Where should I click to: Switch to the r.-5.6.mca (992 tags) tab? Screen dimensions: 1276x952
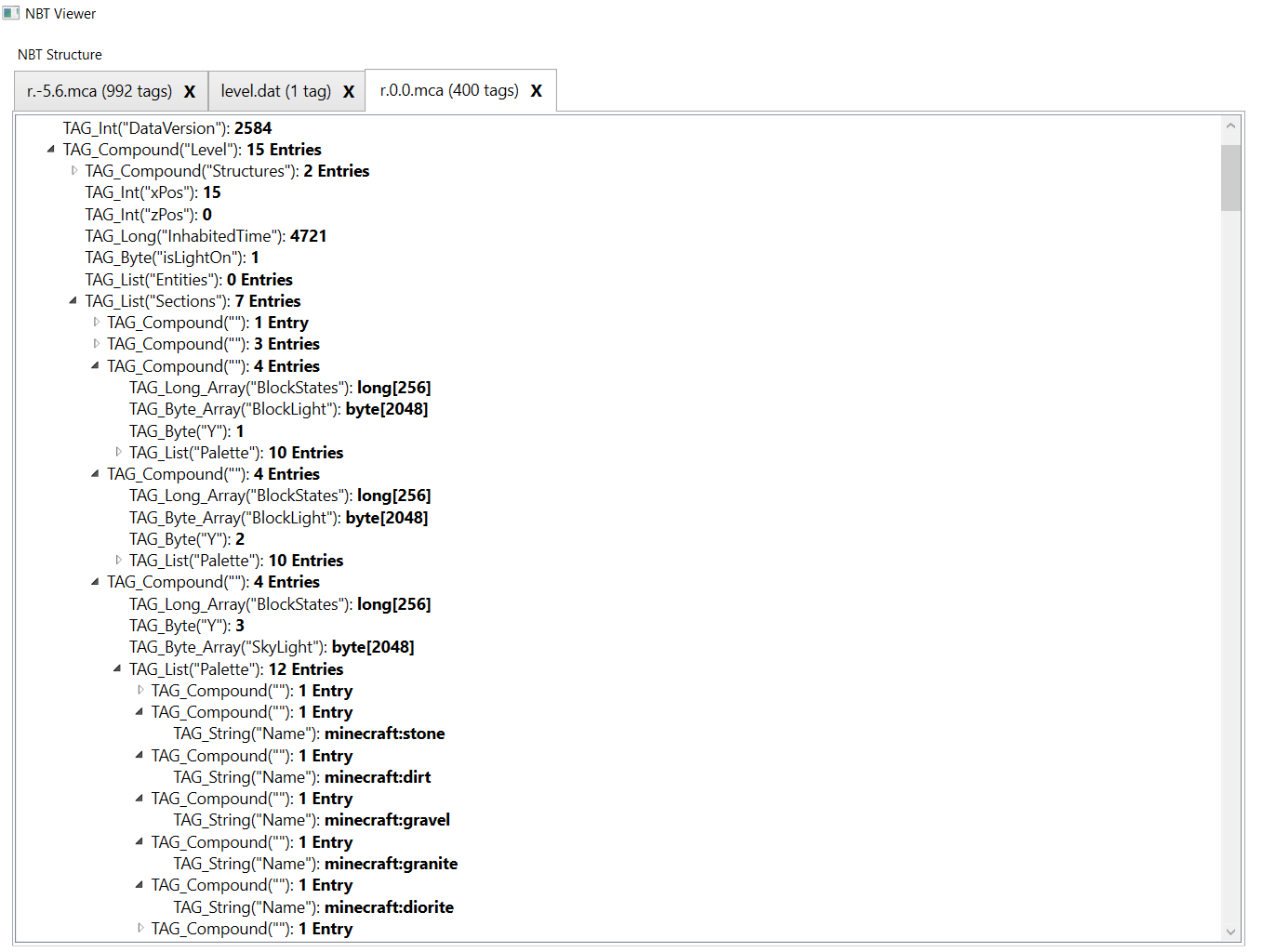click(x=100, y=91)
